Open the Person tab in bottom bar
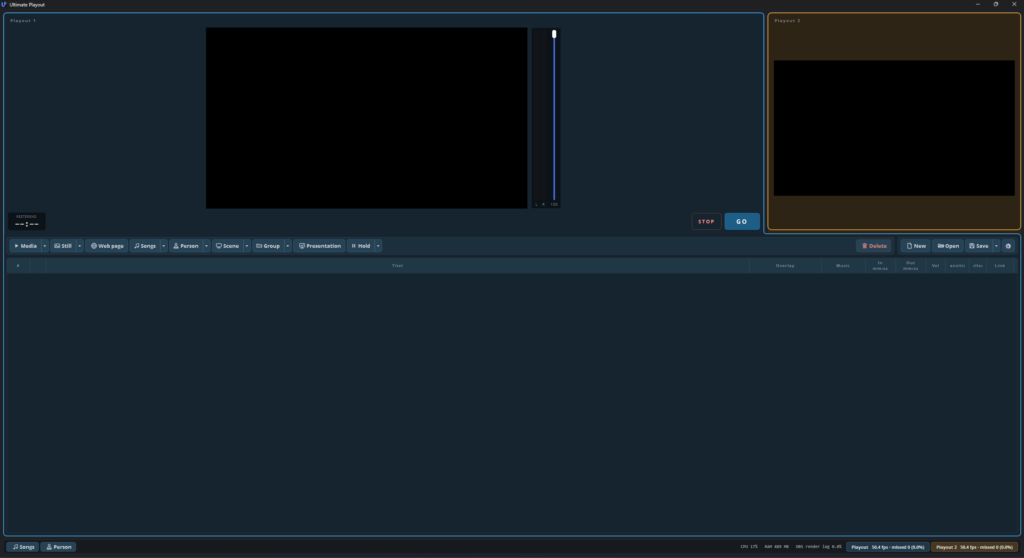This screenshot has width=1024, height=558. click(x=59, y=547)
